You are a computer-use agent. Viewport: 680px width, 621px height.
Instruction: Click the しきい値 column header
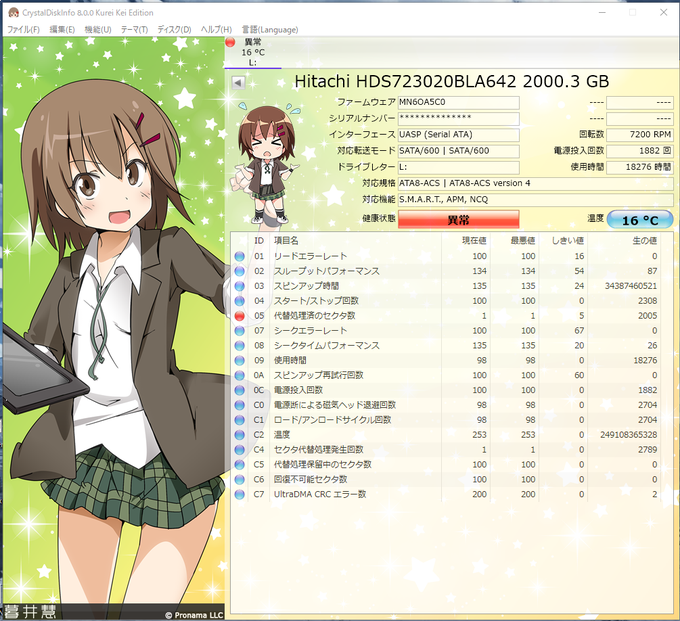[x=568, y=241]
